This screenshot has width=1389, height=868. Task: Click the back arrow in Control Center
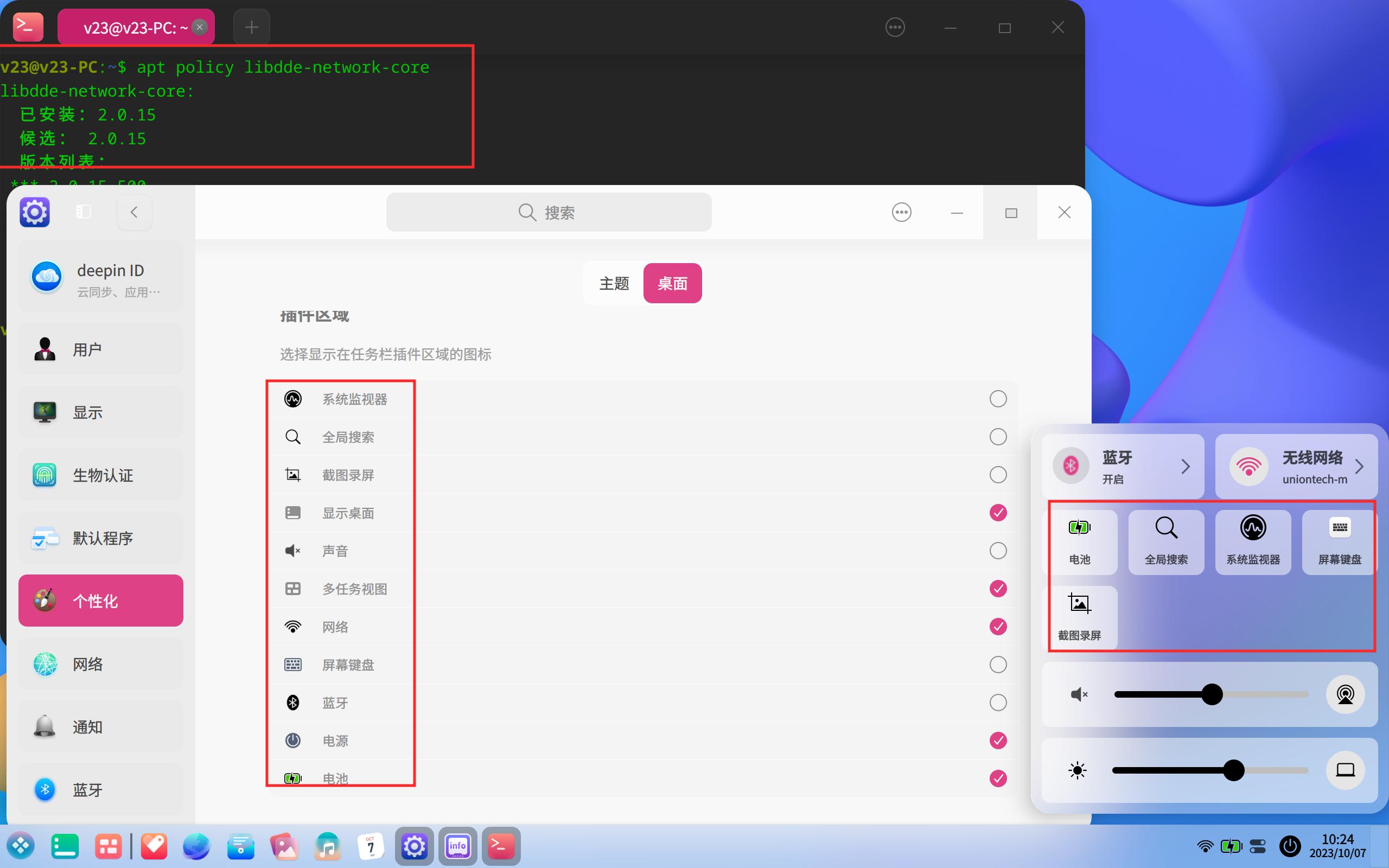(x=133, y=212)
